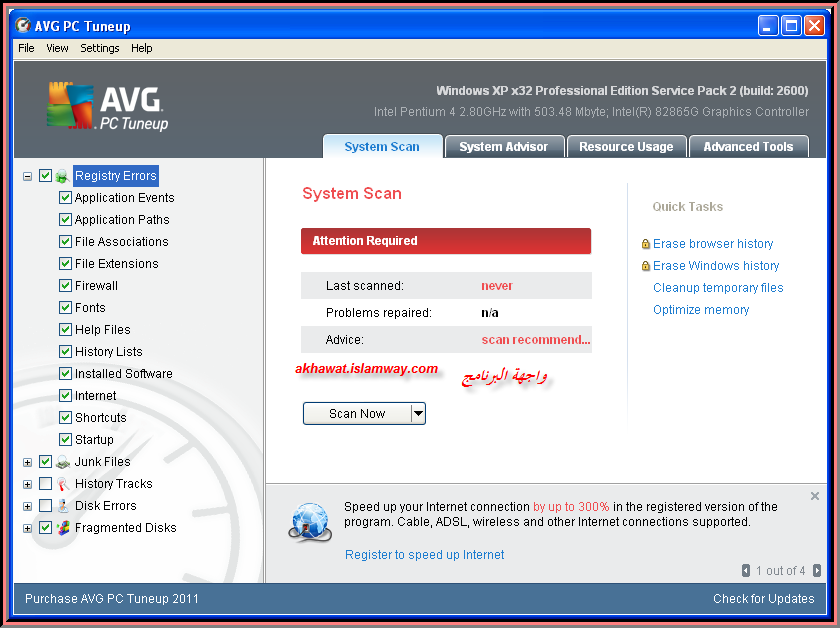Select the History Lists tree item
Screen dimensions: 840x628
coord(109,352)
